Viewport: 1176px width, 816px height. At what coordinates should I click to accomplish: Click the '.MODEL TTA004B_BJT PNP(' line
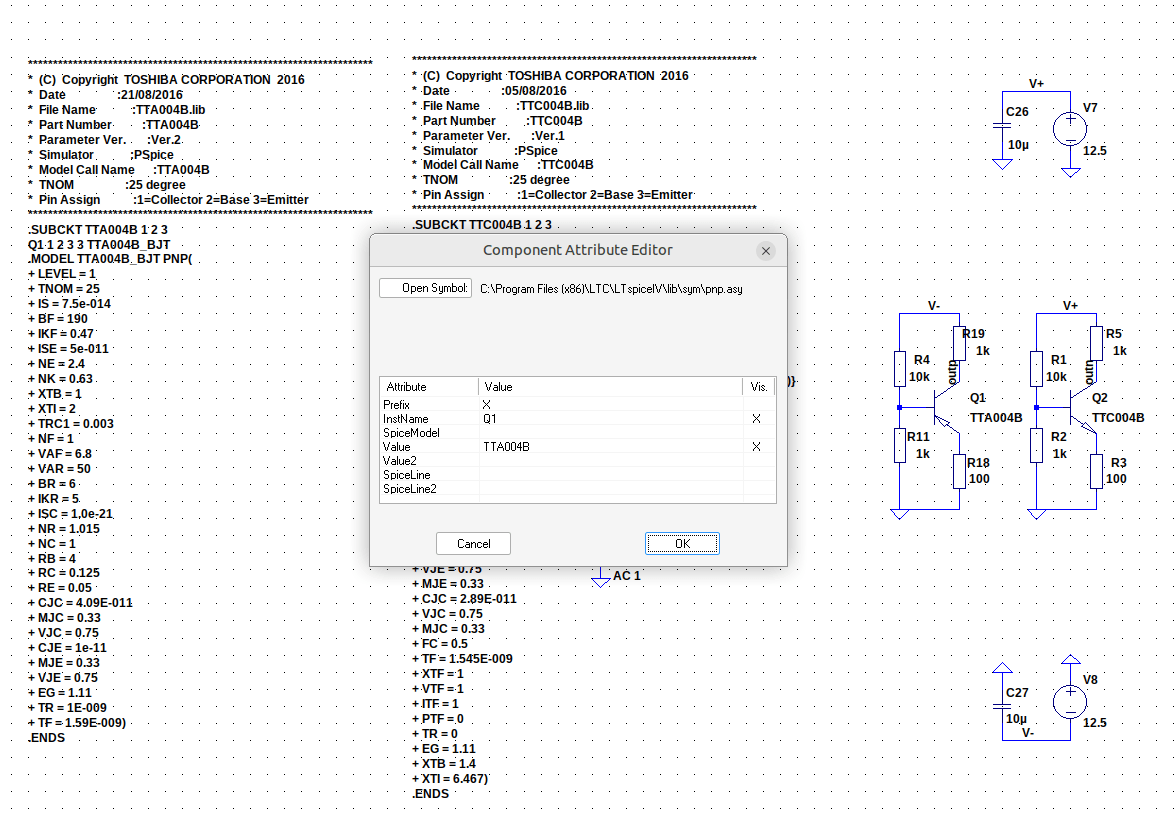click(110, 260)
